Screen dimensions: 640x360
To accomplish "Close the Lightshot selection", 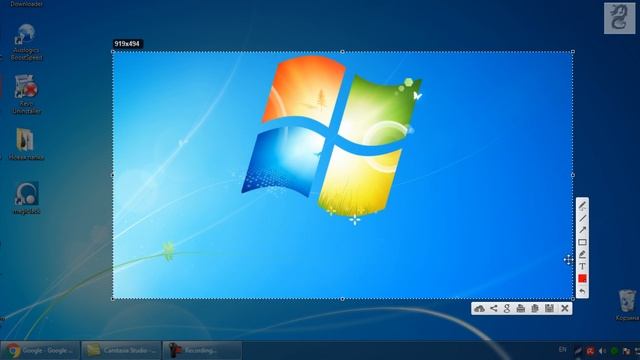I will coord(565,309).
